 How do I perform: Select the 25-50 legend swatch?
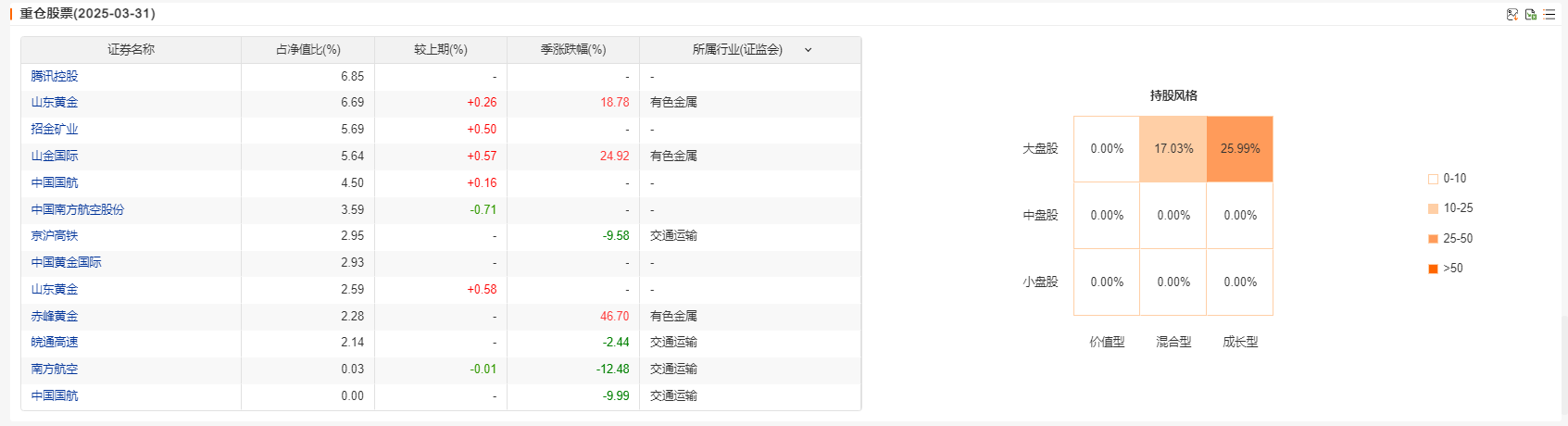[1434, 239]
